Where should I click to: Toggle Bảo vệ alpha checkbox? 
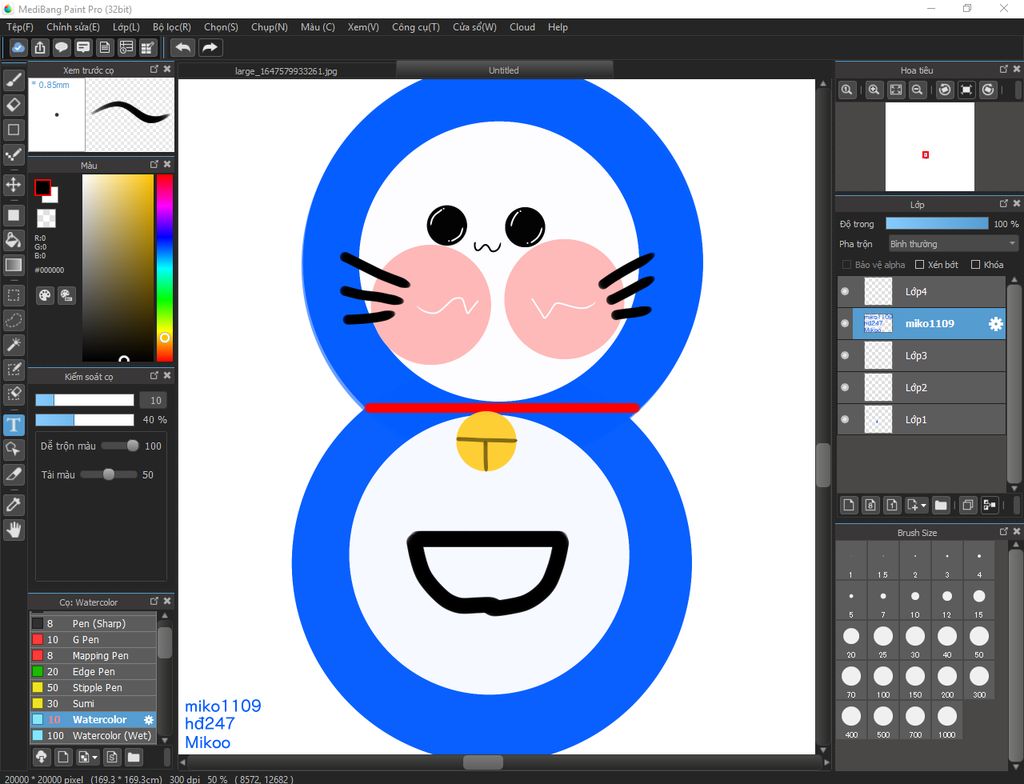point(847,265)
